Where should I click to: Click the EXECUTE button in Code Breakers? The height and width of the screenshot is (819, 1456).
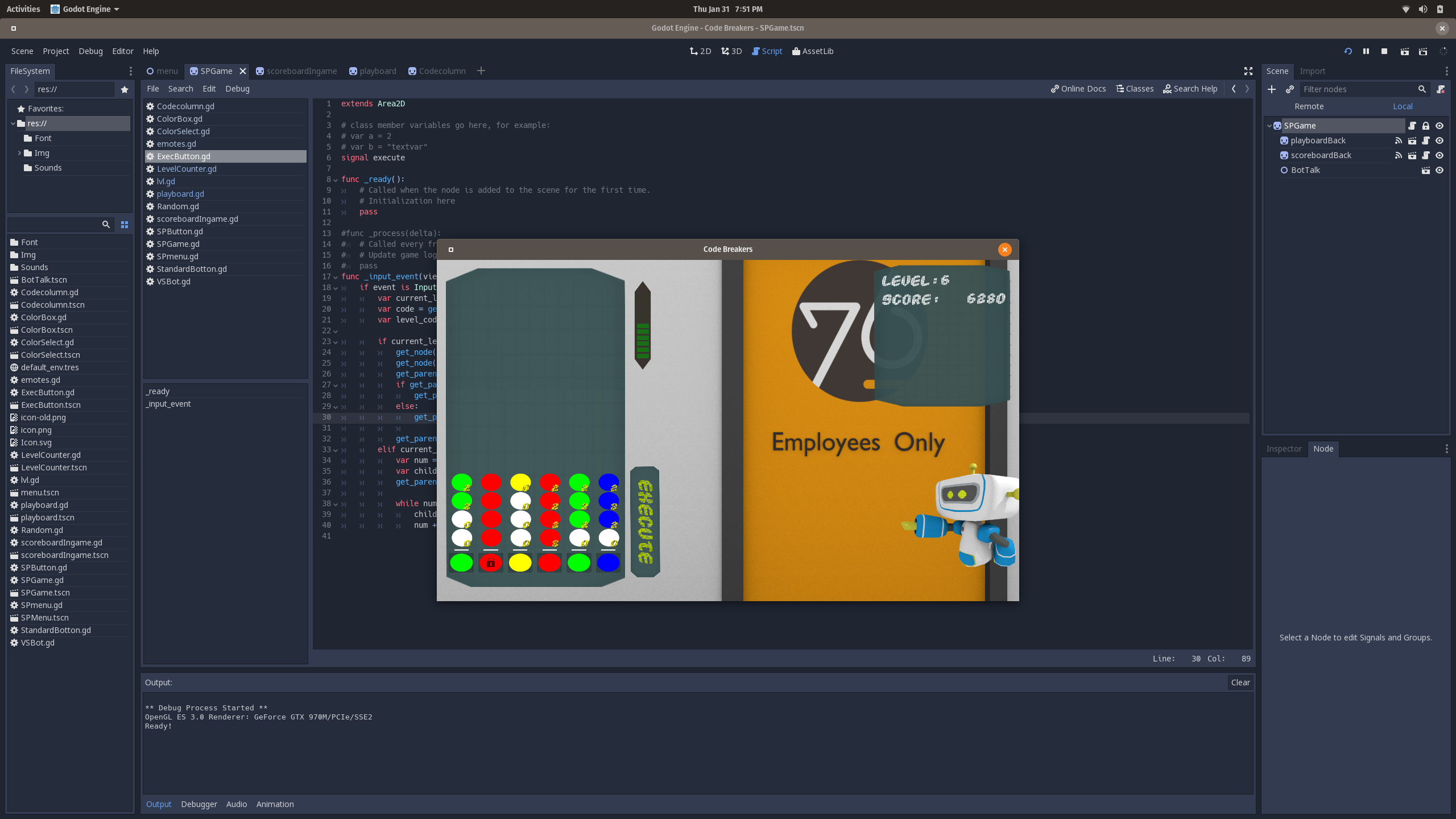click(645, 522)
